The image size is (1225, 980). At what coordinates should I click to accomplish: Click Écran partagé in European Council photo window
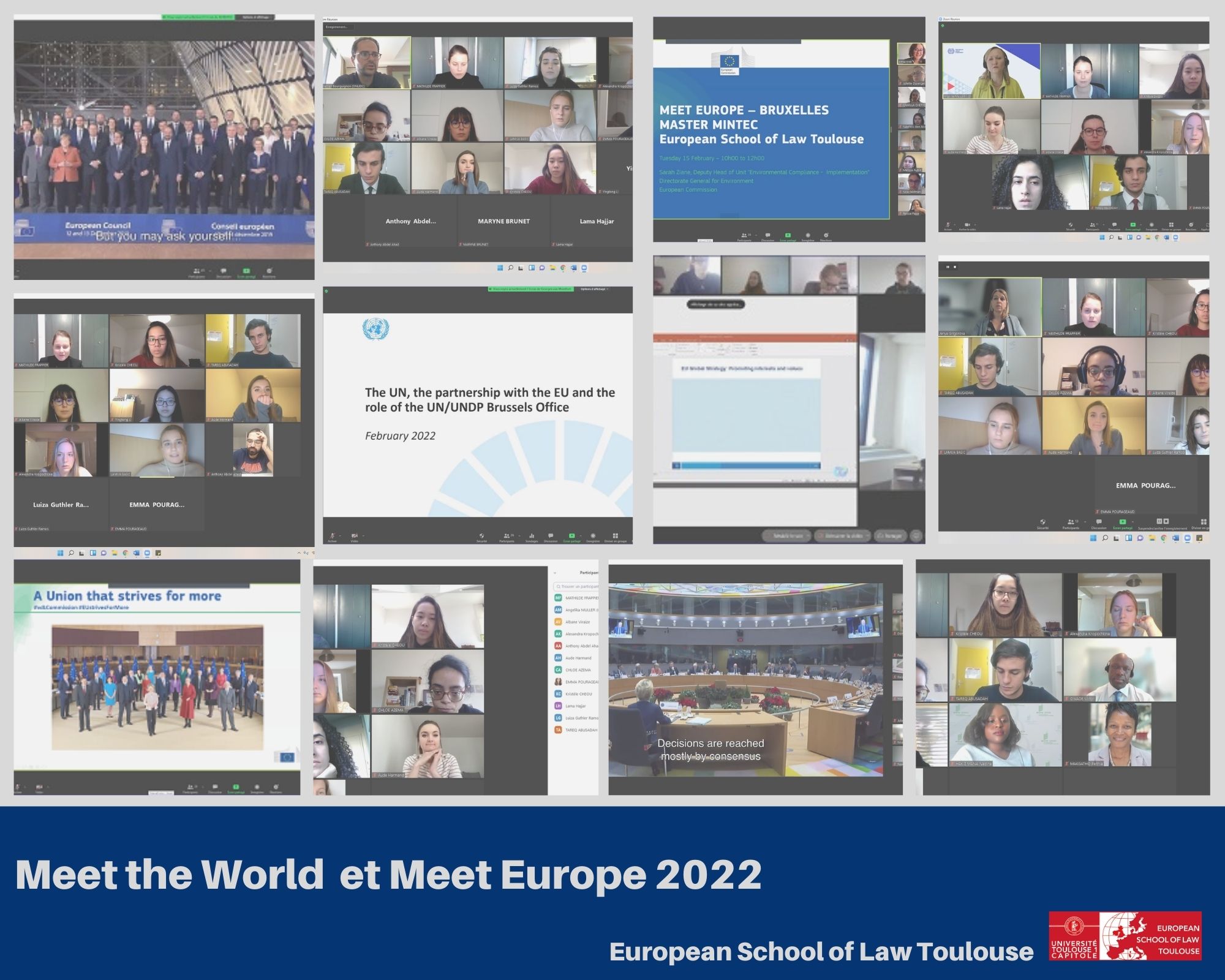click(246, 273)
